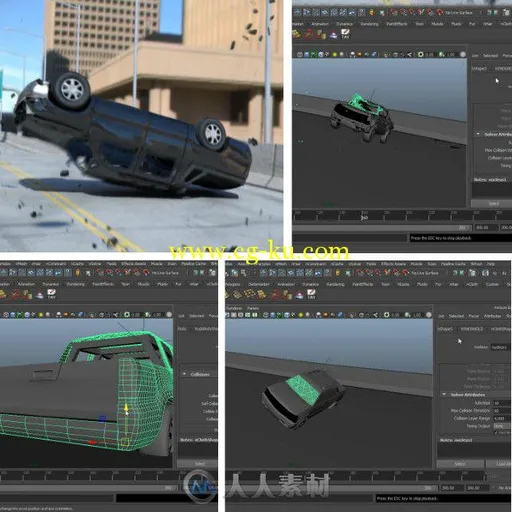Click yellow Y-axis move handle on truck wireframe
This screenshot has width=512, height=512.
(126, 407)
